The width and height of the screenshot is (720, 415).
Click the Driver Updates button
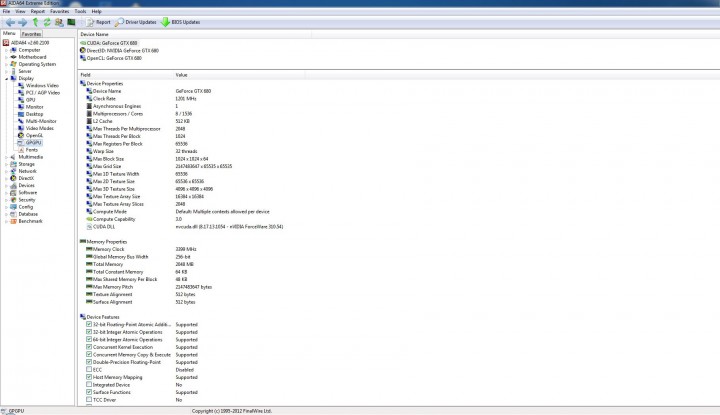pos(135,22)
